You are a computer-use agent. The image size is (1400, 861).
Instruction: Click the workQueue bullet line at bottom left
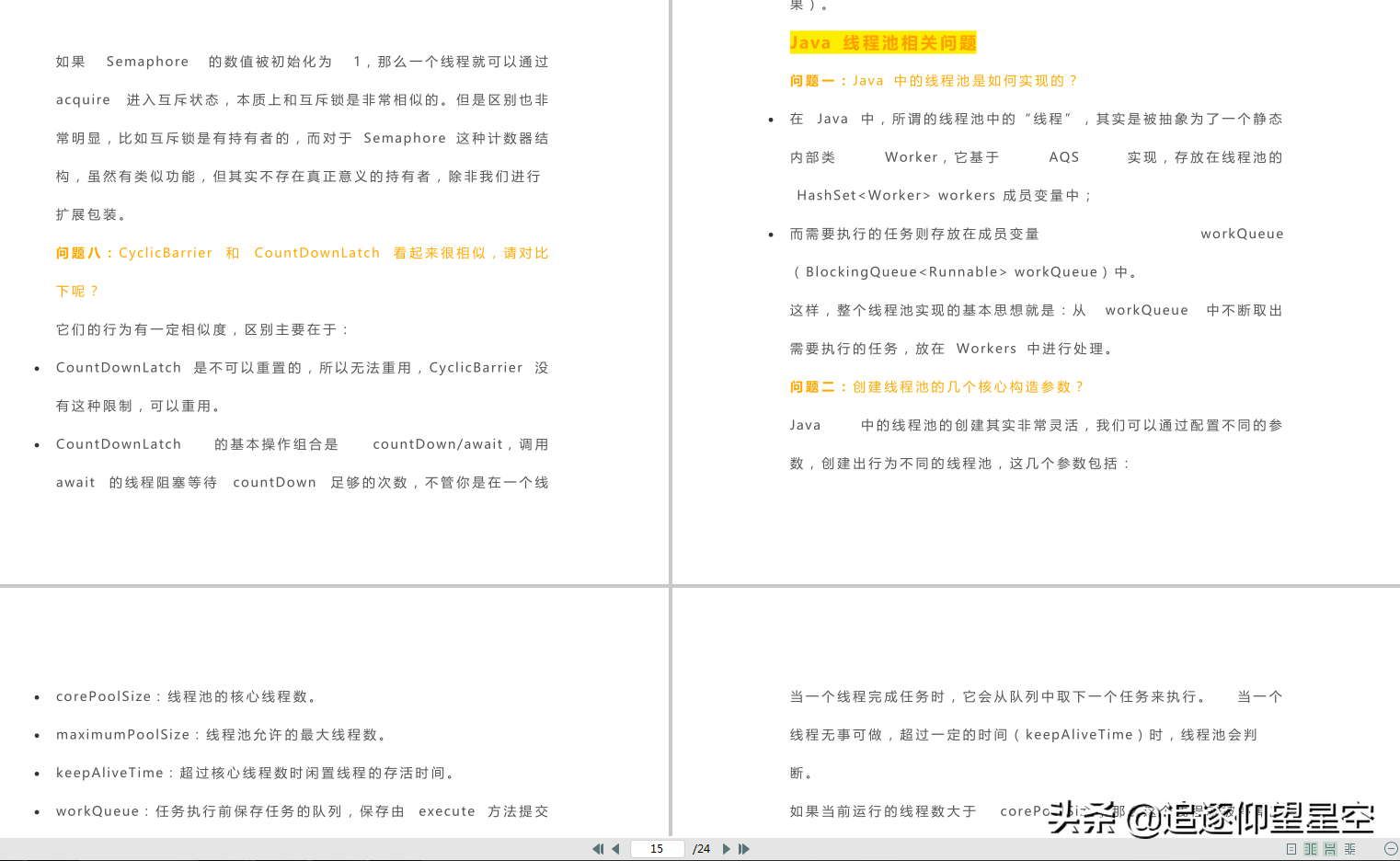[x=302, y=811]
